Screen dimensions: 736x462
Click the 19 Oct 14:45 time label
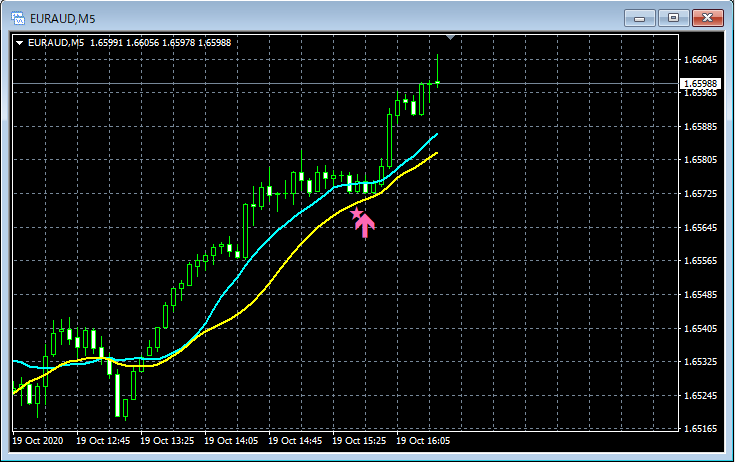click(x=295, y=440)
